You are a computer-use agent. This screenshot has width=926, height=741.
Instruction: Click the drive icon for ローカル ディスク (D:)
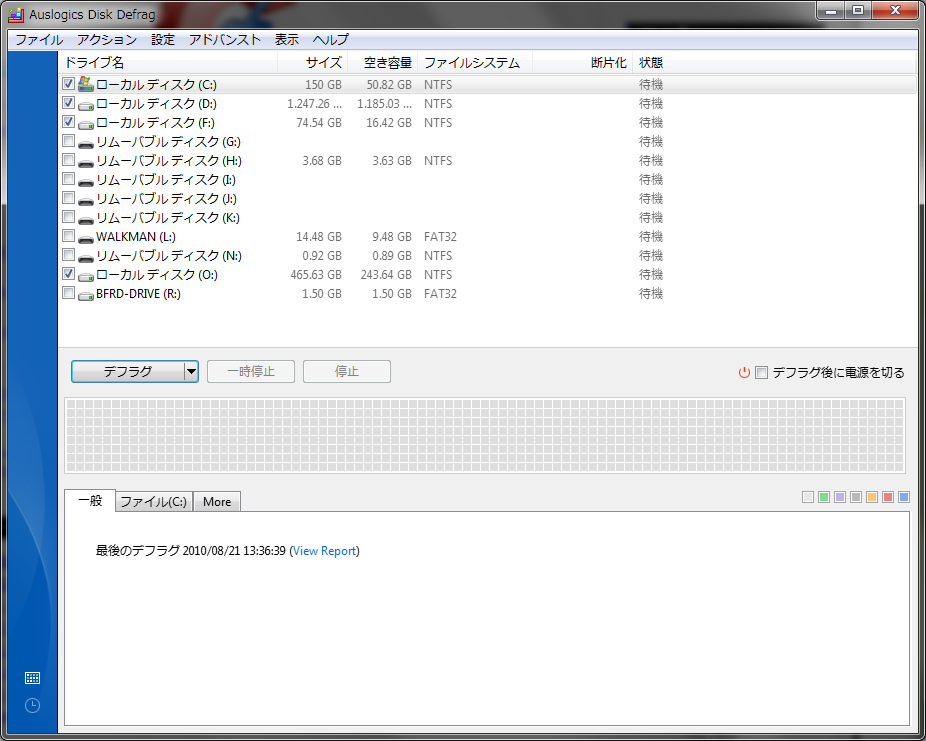[x=86, y=105]
